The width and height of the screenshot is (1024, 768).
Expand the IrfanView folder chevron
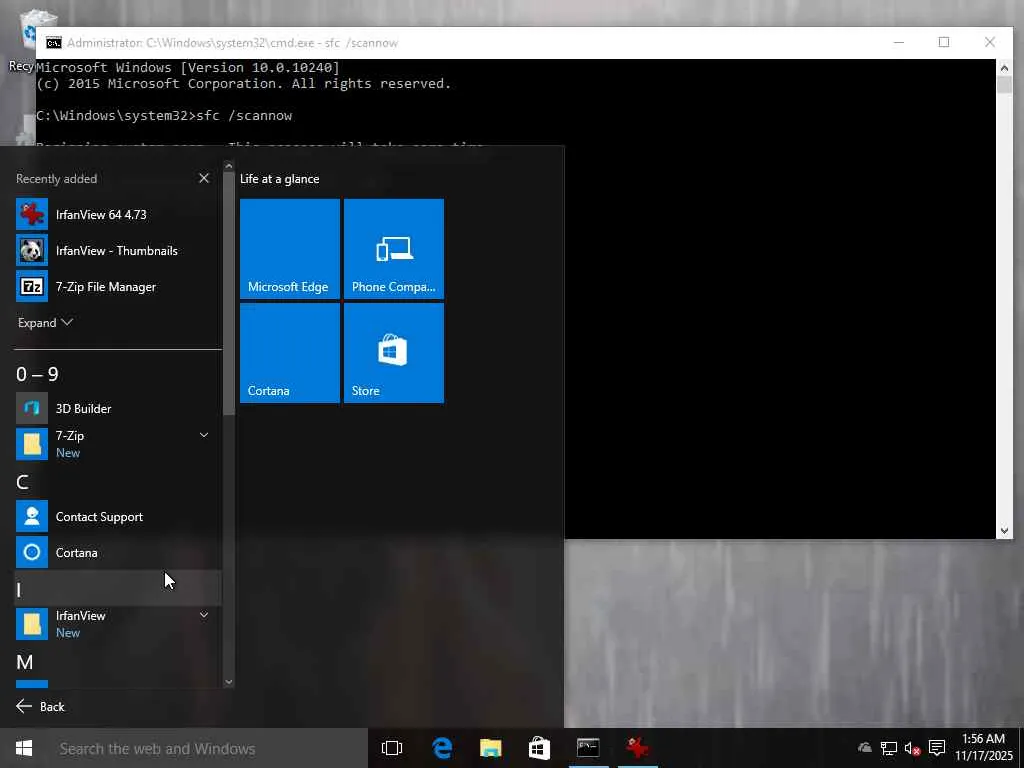pos(204,615)
